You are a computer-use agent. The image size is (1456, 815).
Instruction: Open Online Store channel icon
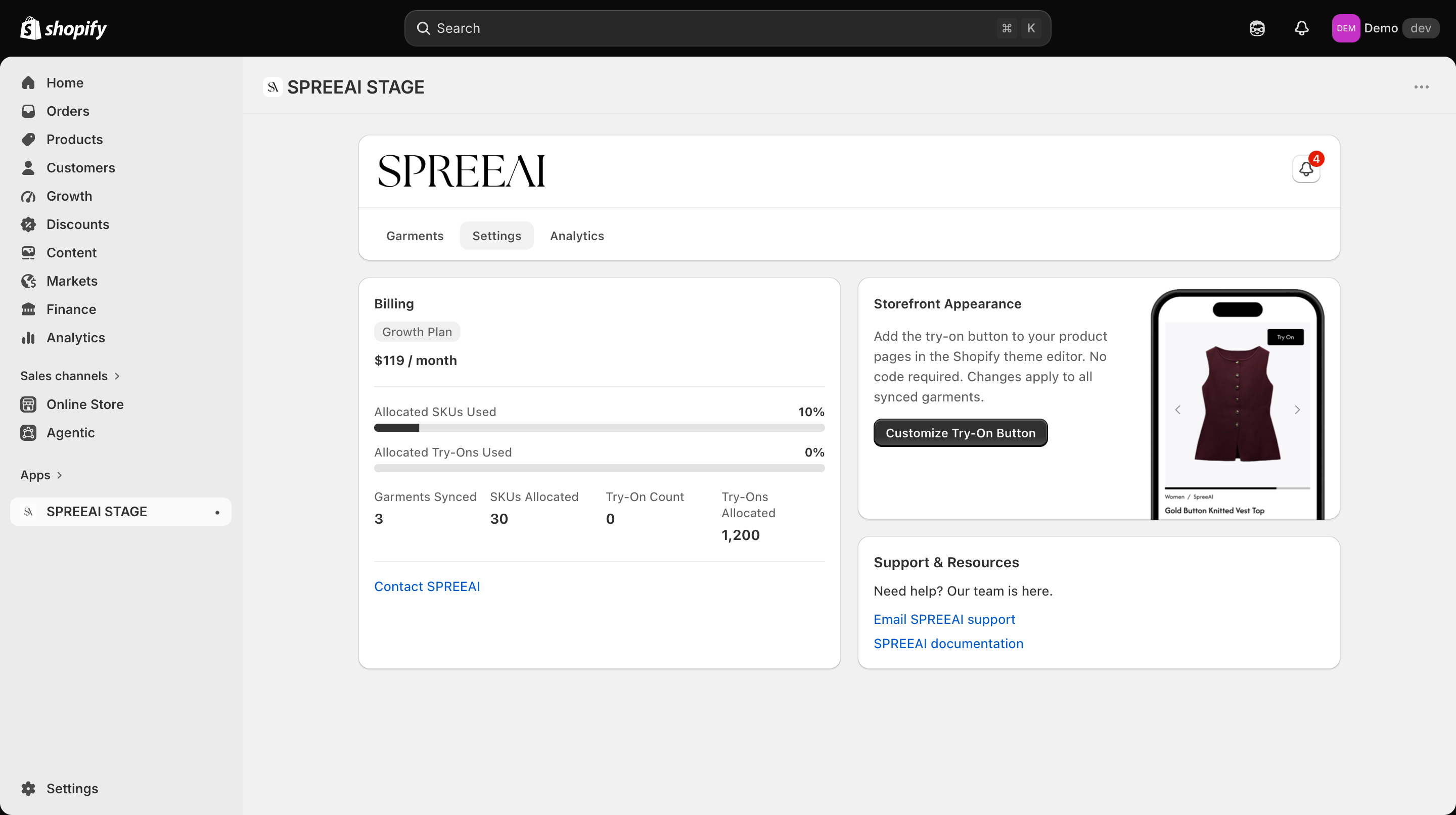point(28,404)
